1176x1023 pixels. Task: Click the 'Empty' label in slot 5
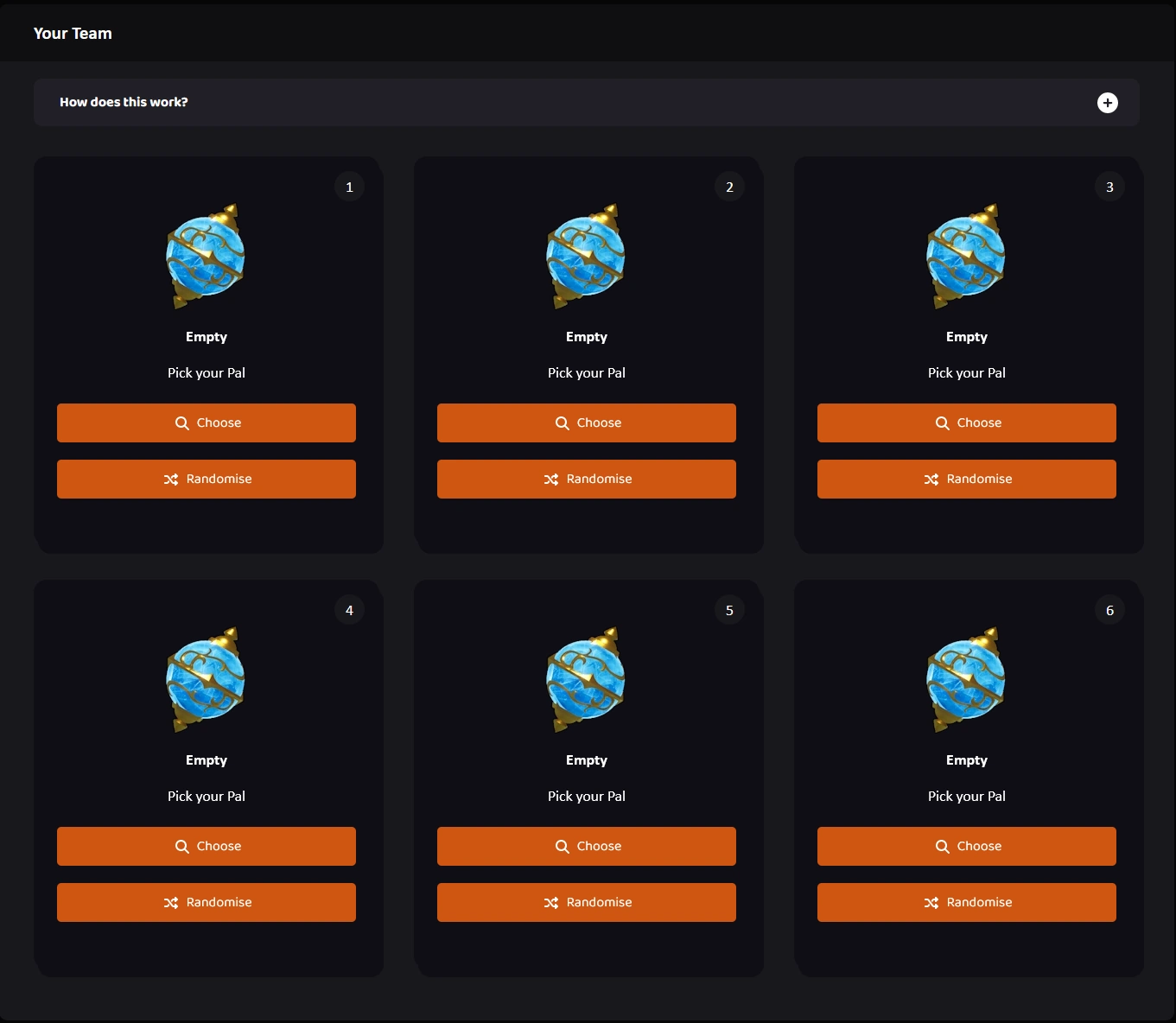pos(587,760)
